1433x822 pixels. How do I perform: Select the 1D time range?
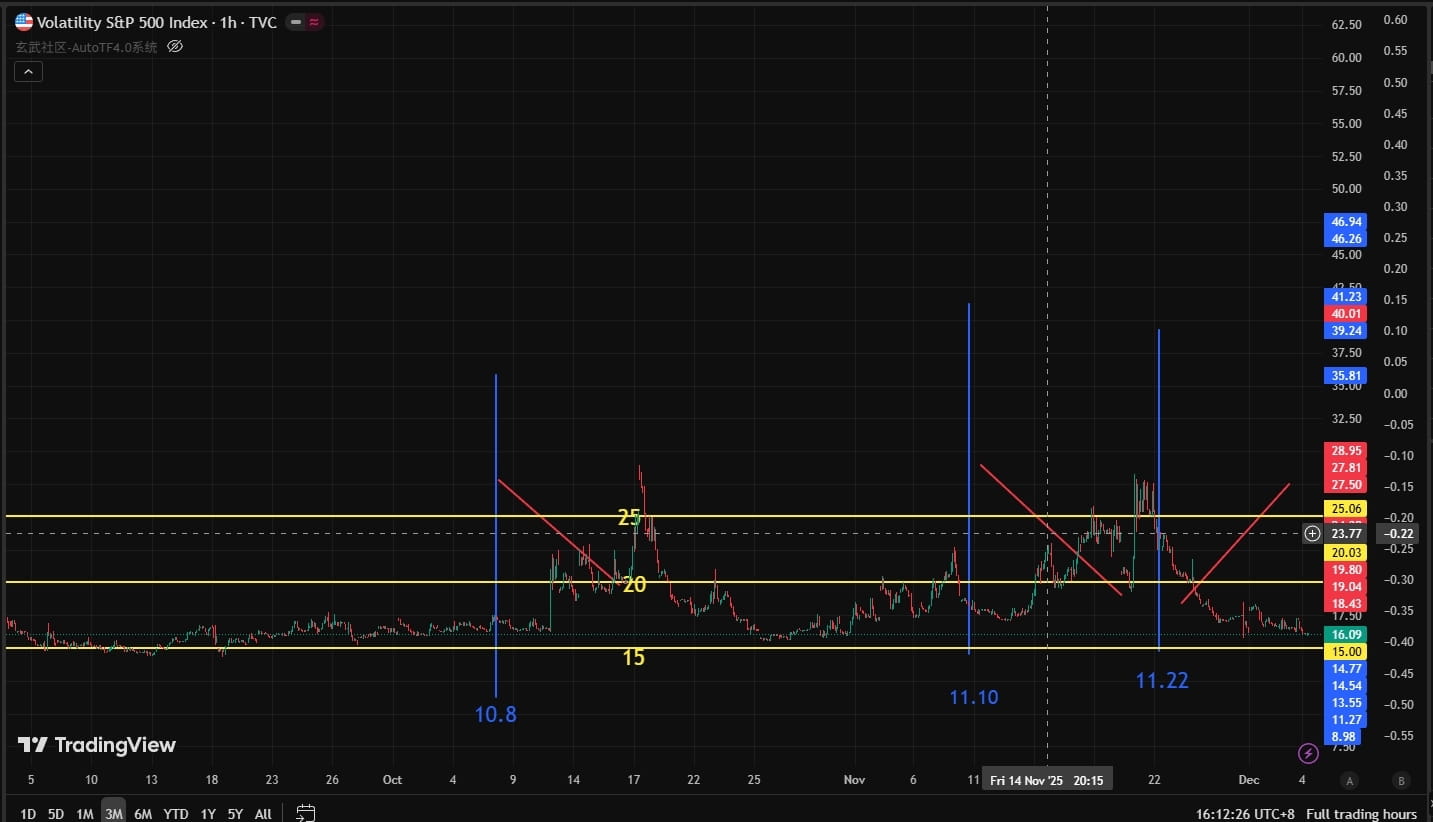[28, 814]
